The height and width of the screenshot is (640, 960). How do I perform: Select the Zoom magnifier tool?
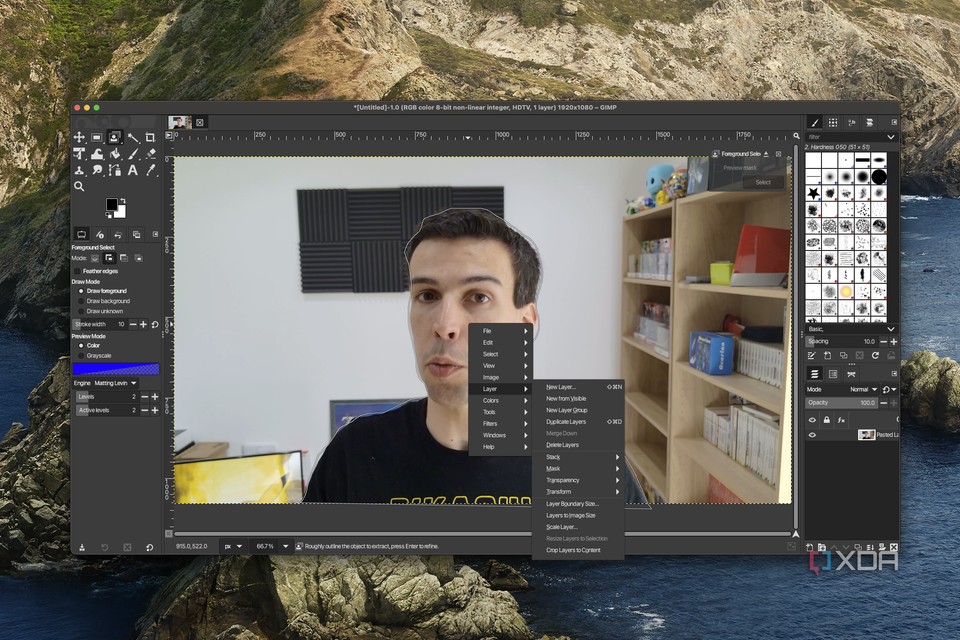pyautogui.click(x=79, y=186)
